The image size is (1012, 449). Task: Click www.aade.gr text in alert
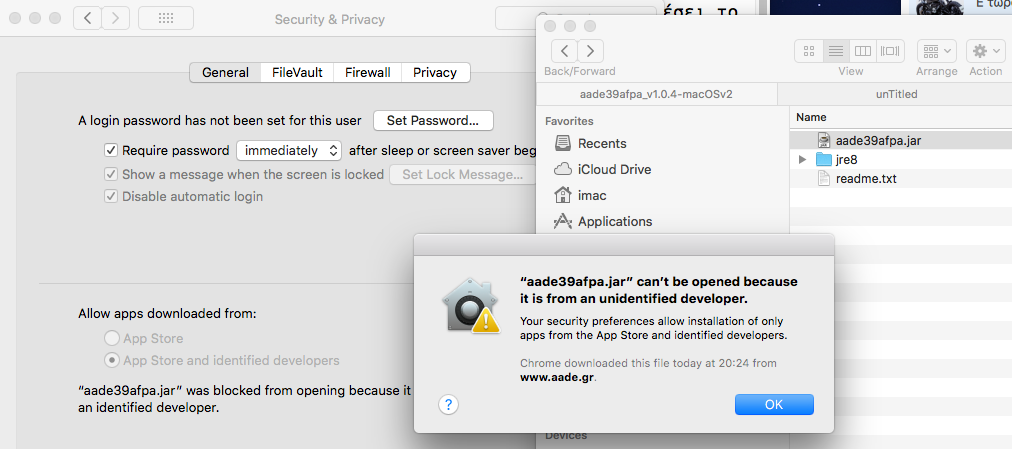point(557,378)
